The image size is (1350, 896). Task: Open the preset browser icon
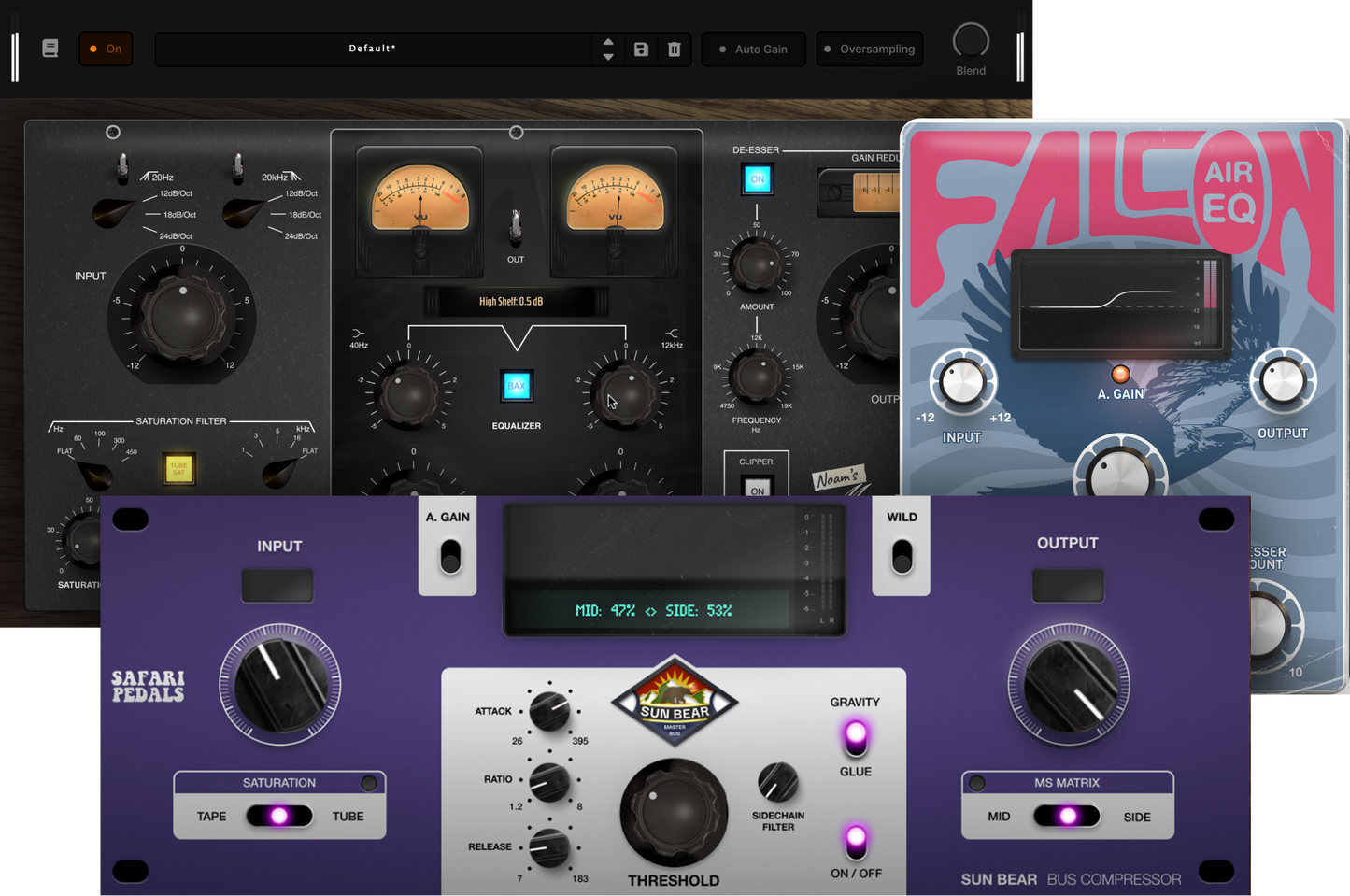50,47
